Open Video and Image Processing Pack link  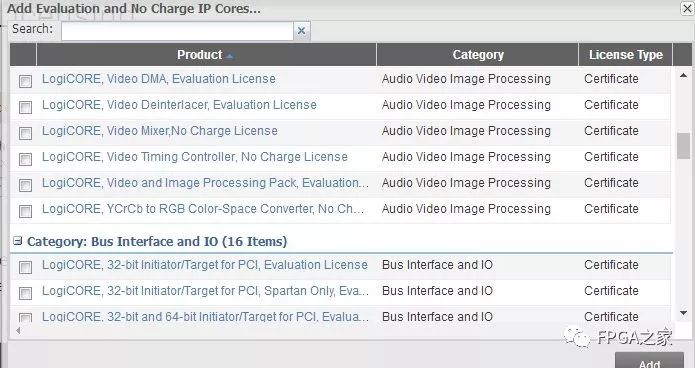[205, 183]
